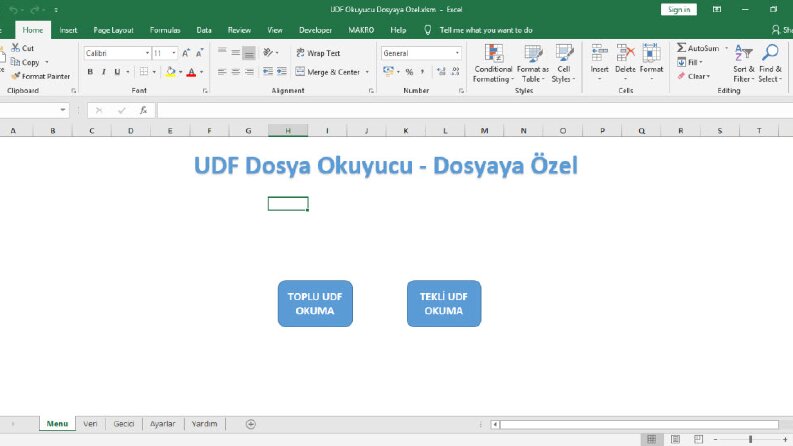This screenshot has width=793, height=446.
Task: Select Bottom Align icon
Action: 249,53
